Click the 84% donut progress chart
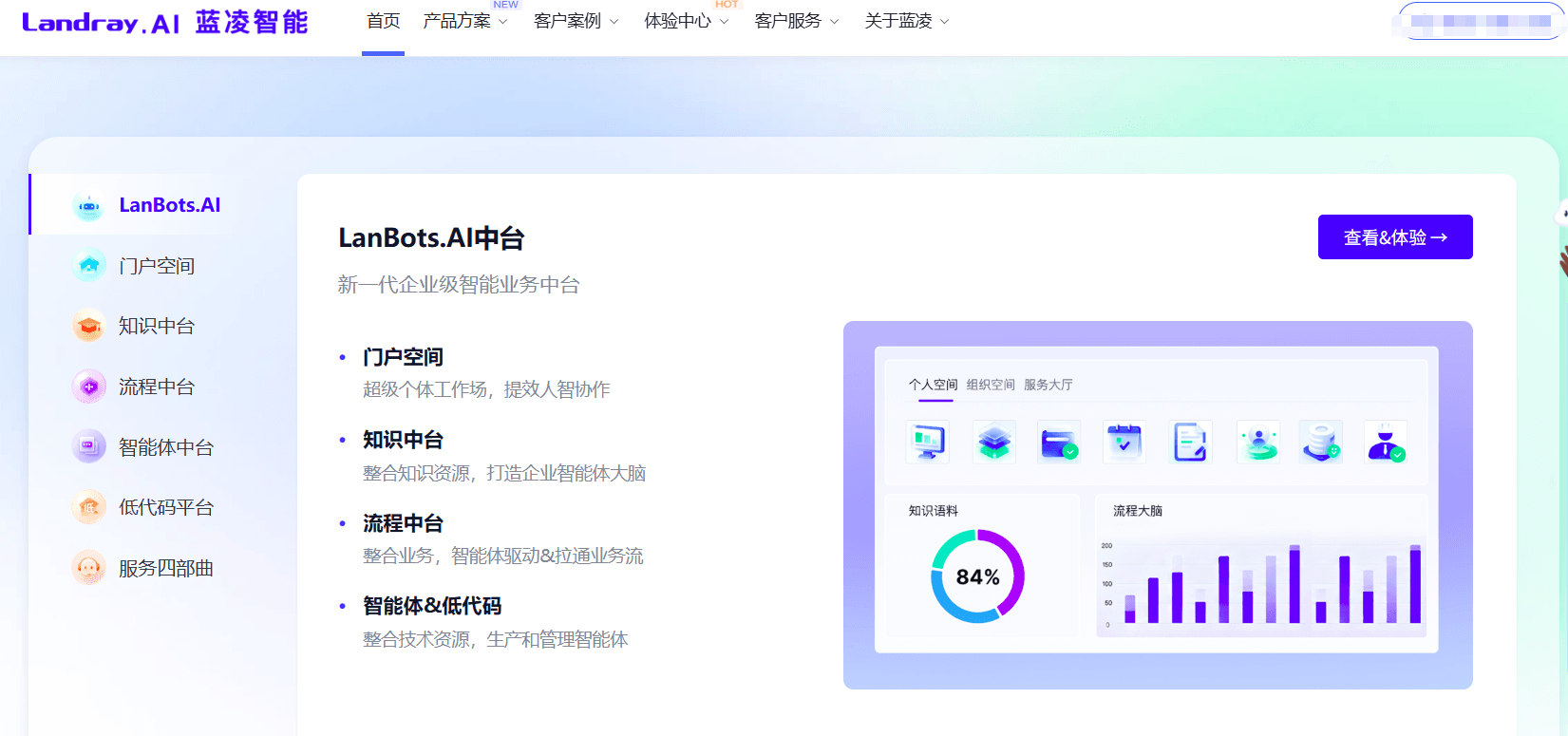The width and height of the screenshot is (1568, 736). pyautogui.click(x=977, y=576)
